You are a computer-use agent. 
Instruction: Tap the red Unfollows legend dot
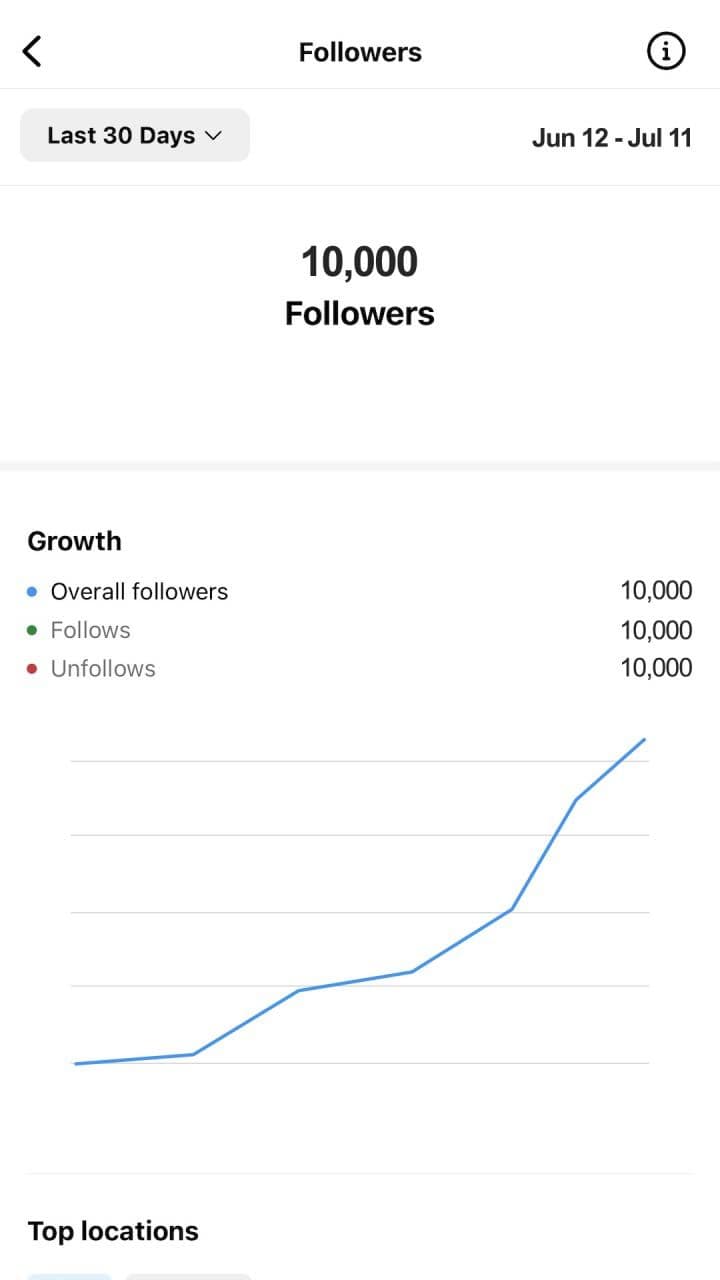(x=31, y=668)
